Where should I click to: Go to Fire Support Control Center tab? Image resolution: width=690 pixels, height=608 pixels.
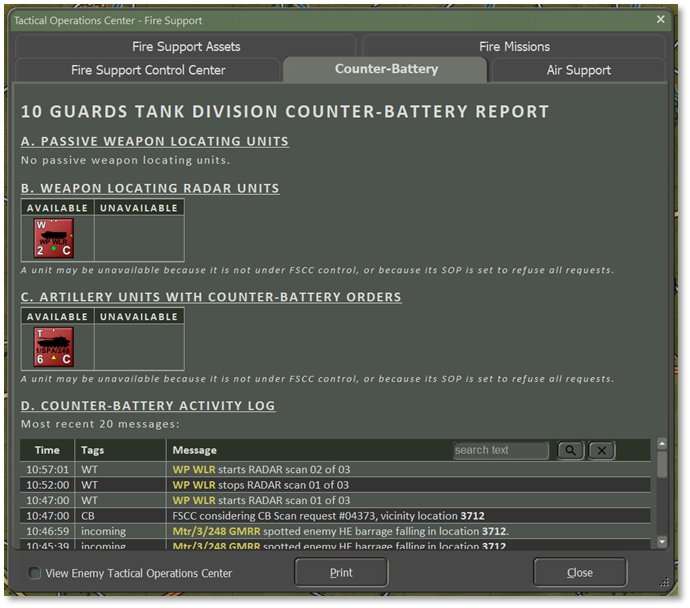[148, 70]
